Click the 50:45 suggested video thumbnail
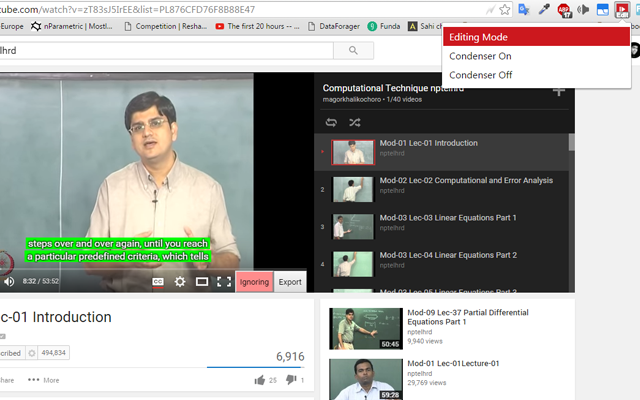640x400 pixels. (x=366, y=329)
